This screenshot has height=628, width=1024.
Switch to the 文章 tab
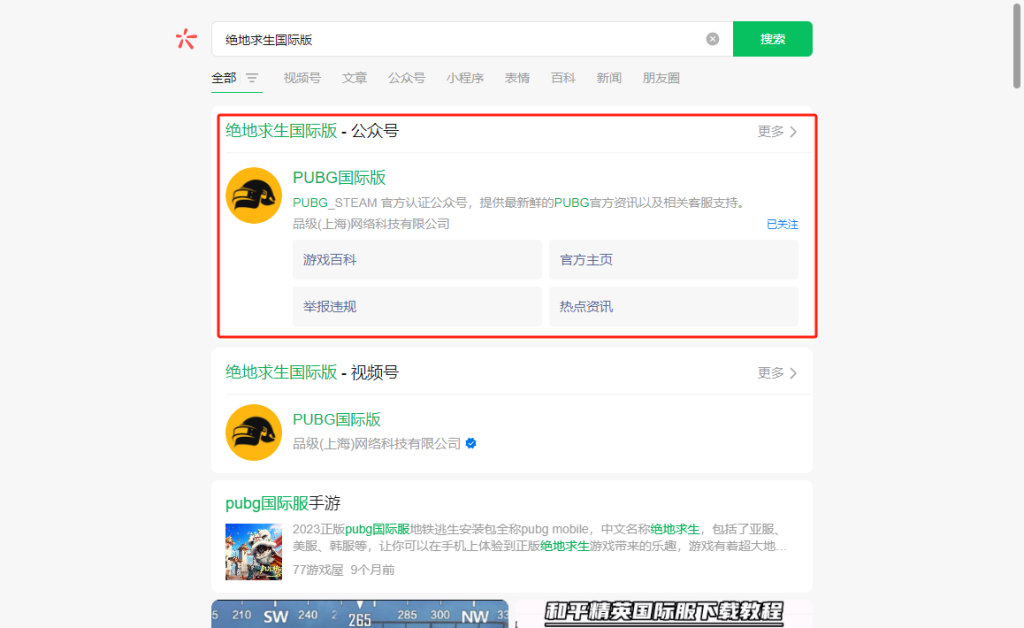tap(354, 77)
